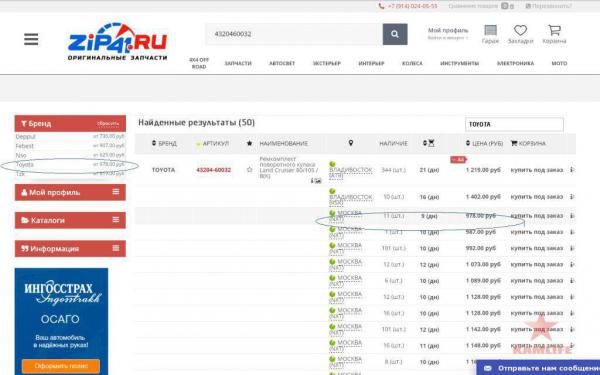Click the magnifier search button
Image resolution: width=600 pixels, height=375 pixels.
(395, 34)
